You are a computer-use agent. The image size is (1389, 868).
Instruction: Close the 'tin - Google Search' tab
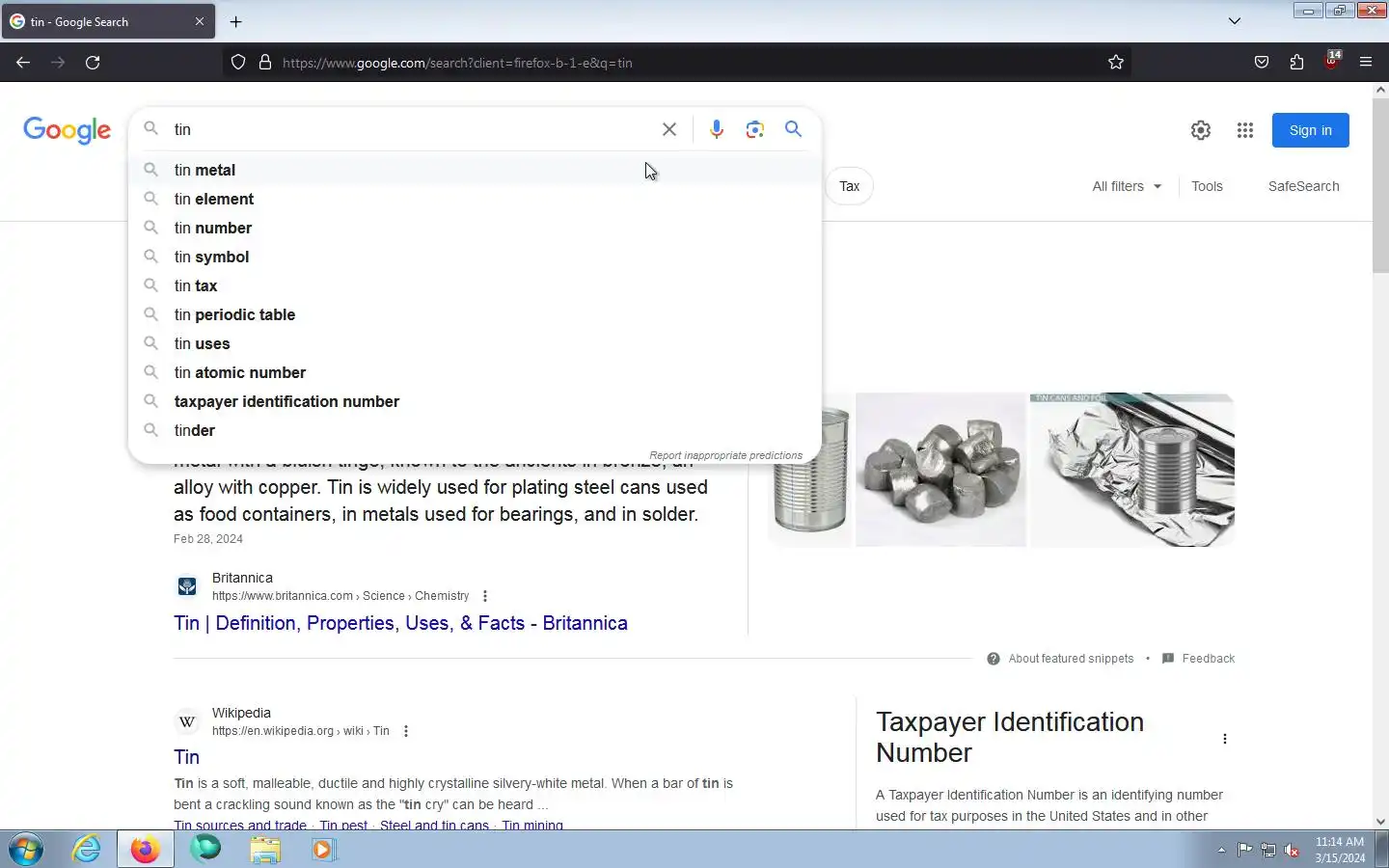(200, 21)
